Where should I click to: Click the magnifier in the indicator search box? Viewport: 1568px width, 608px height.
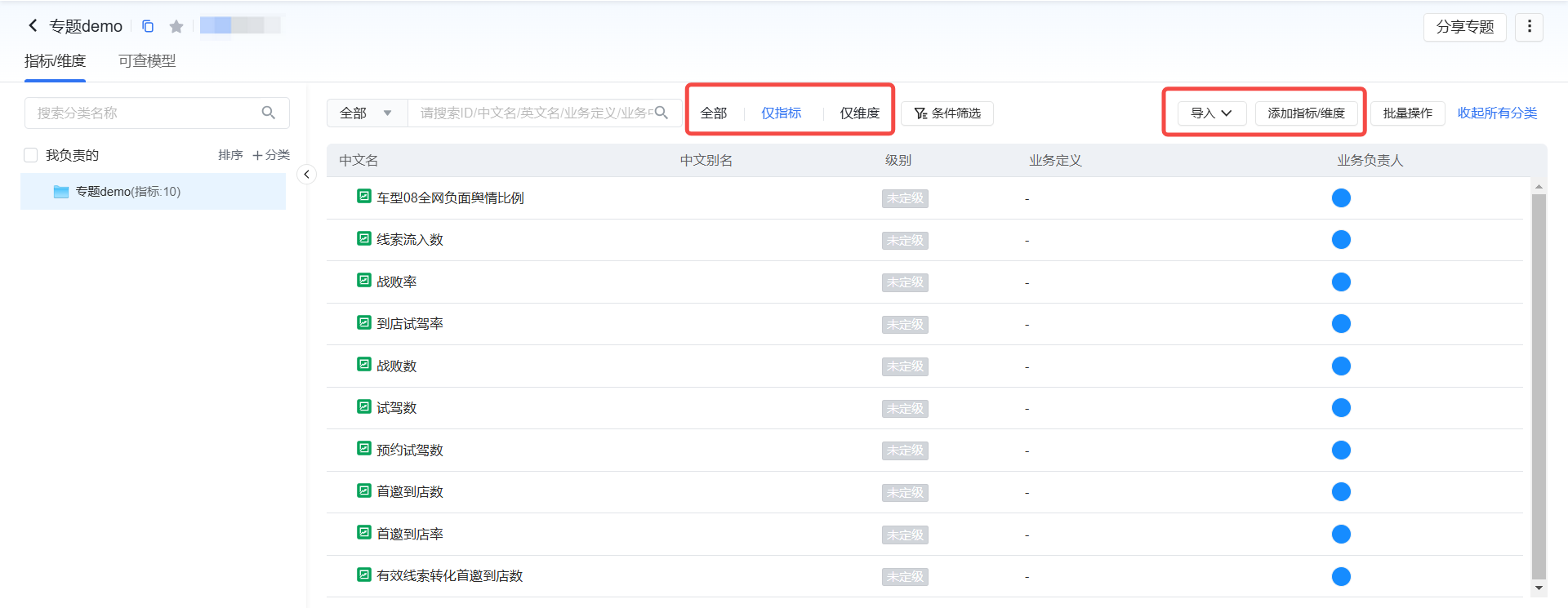pos(661,113)
